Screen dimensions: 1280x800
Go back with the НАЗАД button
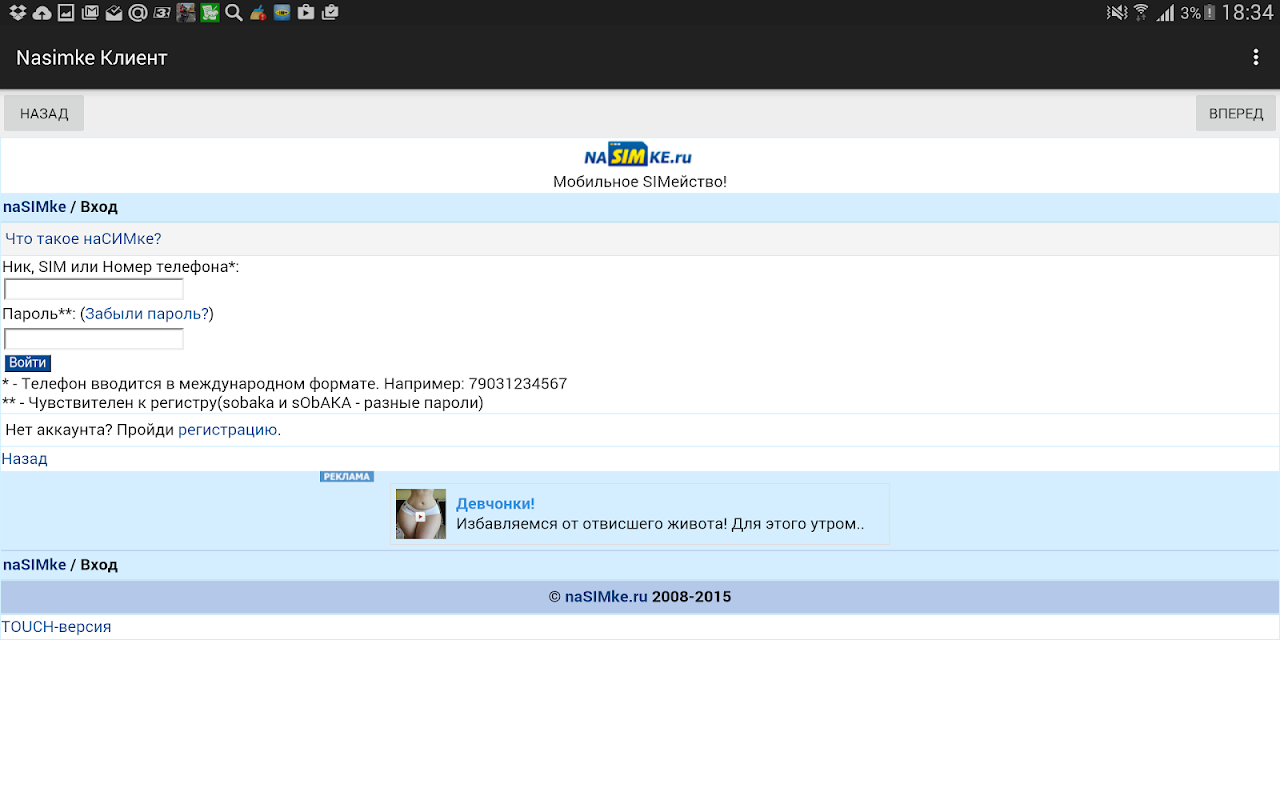pos(44,113)
